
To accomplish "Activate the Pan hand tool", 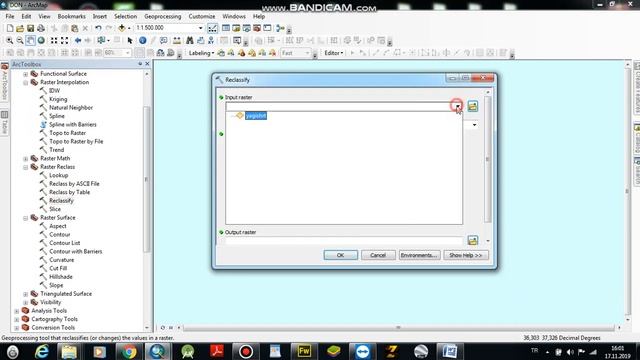I will click(x=31, y=40).
